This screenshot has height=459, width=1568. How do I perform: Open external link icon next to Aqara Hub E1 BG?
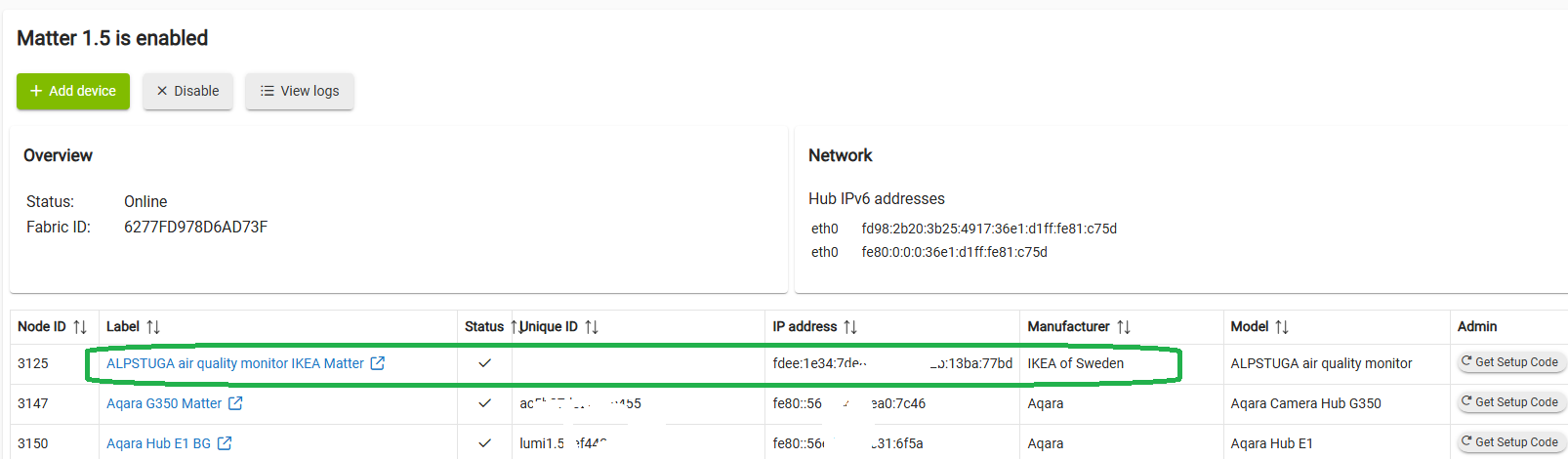click(x=225, y=443)
